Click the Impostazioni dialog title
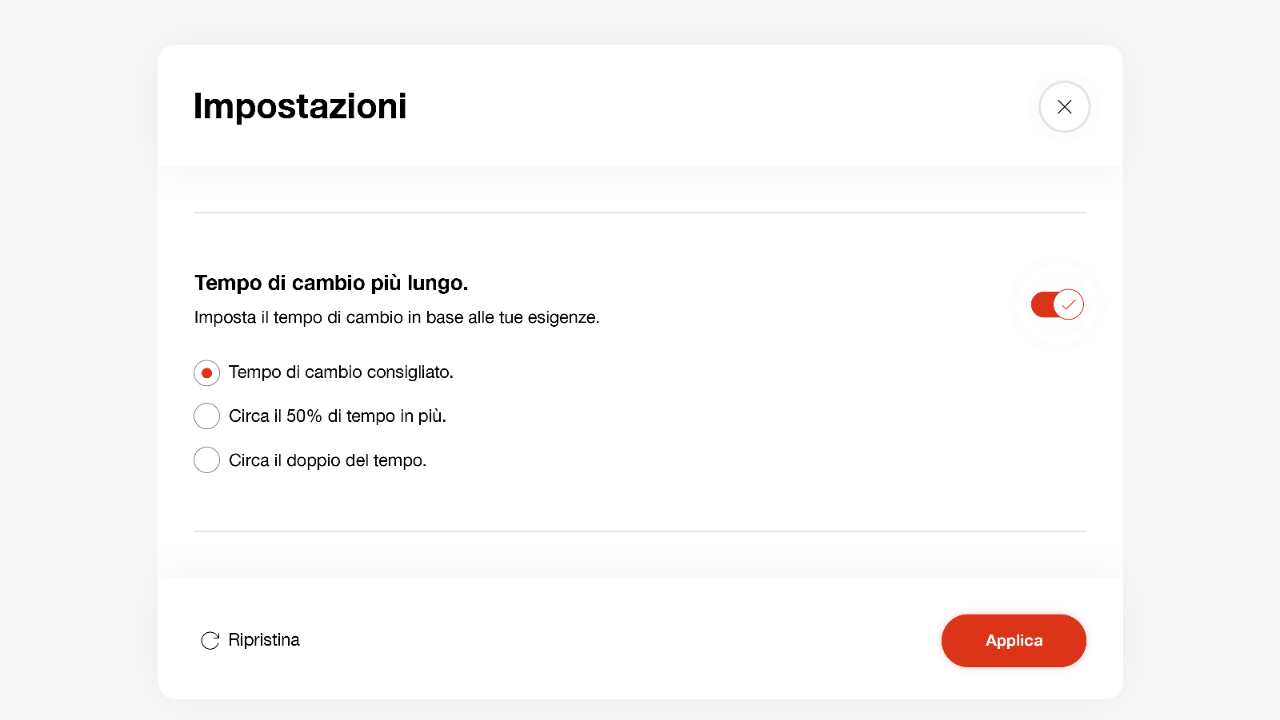The height and width of the screenshot is (720, 1280). tap(300, 106)
